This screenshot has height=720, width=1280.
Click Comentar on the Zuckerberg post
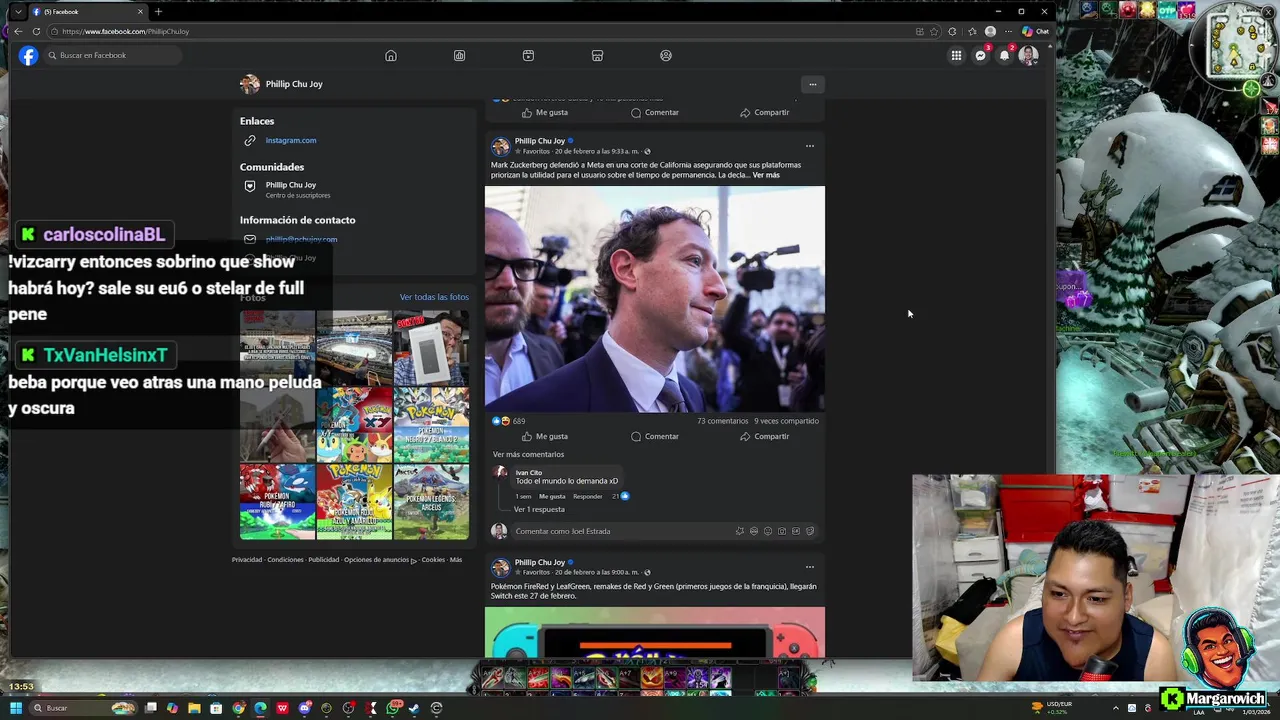(x=655, y=436)
